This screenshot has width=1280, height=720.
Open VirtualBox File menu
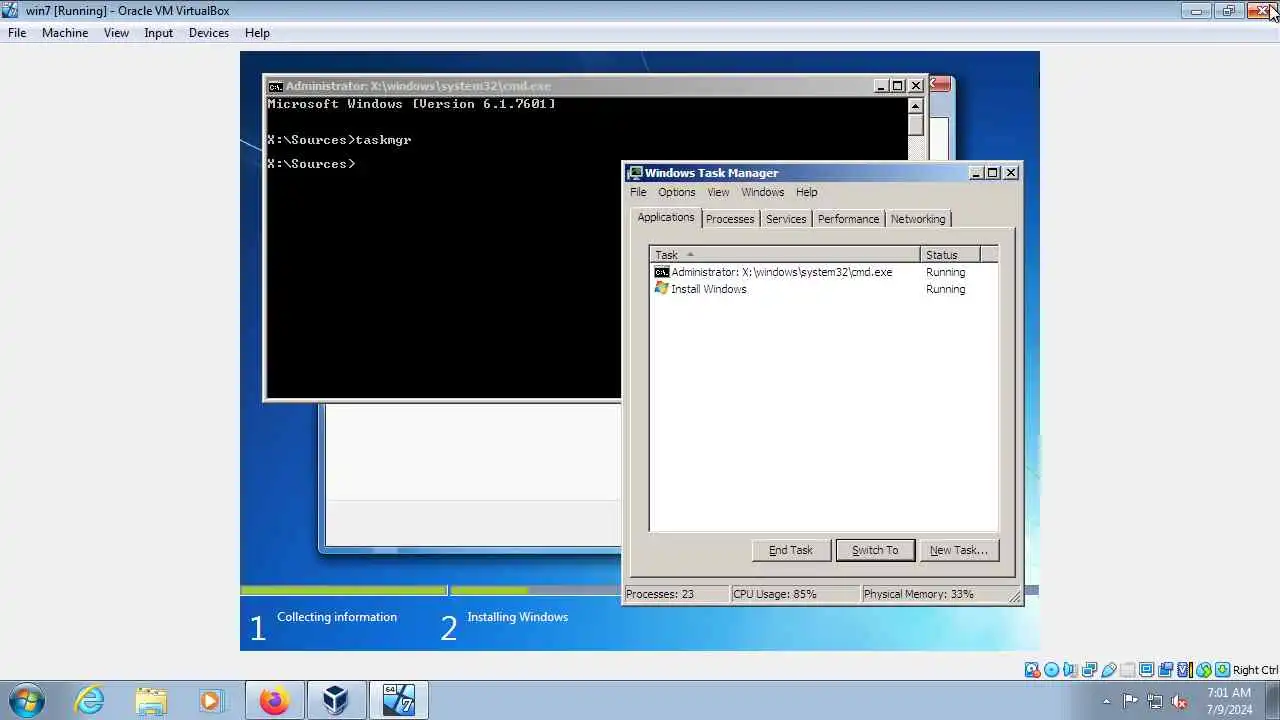click(x=17, y=33)
